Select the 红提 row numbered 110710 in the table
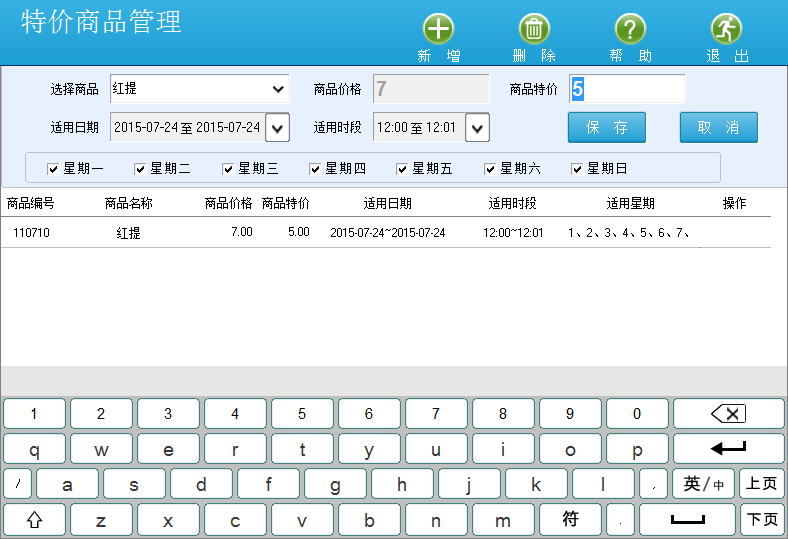 [x=385, y=233]
